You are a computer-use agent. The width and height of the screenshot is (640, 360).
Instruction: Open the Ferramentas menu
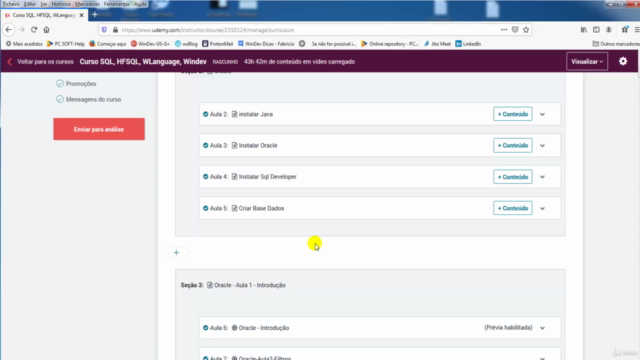[x=116, y=4]
